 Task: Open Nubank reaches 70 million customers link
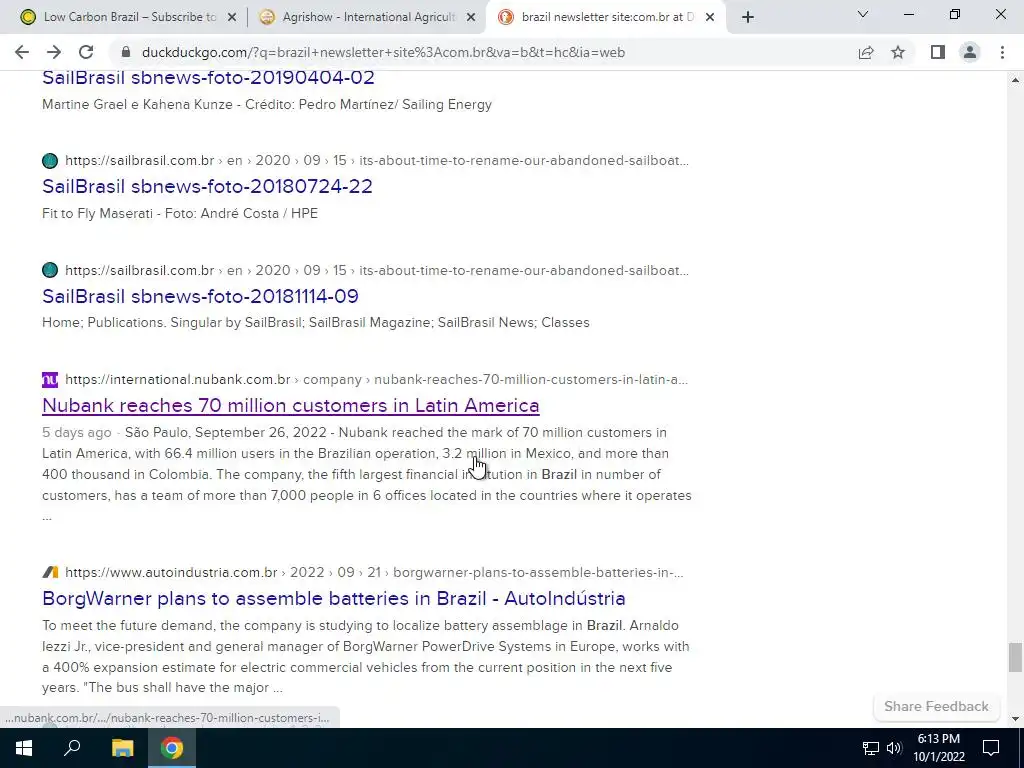(291, 406)
